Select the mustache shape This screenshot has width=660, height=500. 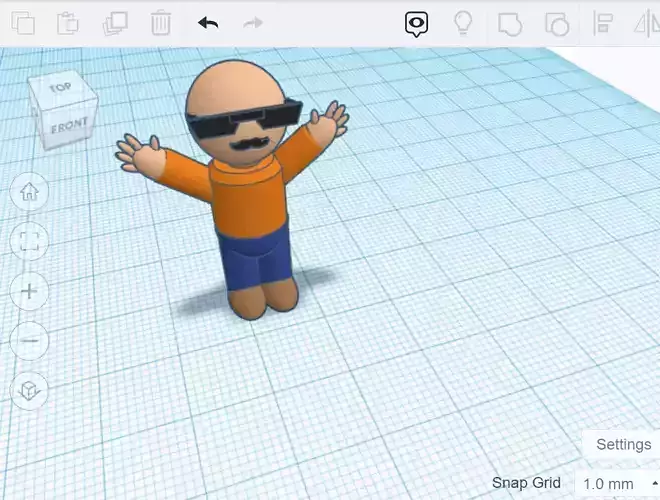coord(248,144)
